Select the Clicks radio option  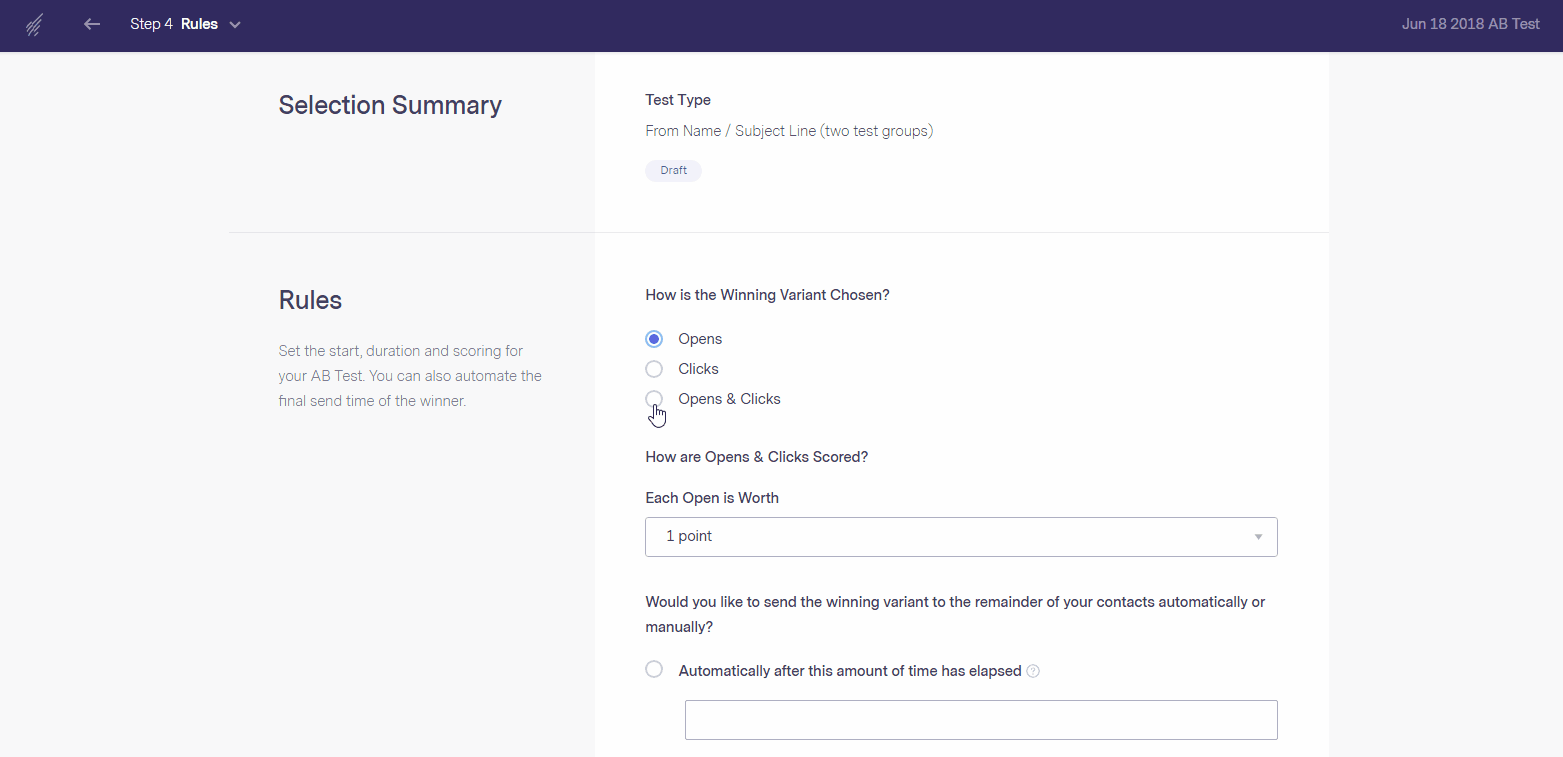pos(654,369)
